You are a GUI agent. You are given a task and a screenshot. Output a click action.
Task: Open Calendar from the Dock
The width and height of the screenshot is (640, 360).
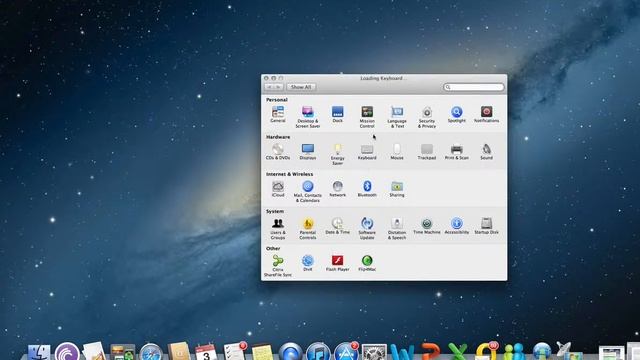(206, 352)
